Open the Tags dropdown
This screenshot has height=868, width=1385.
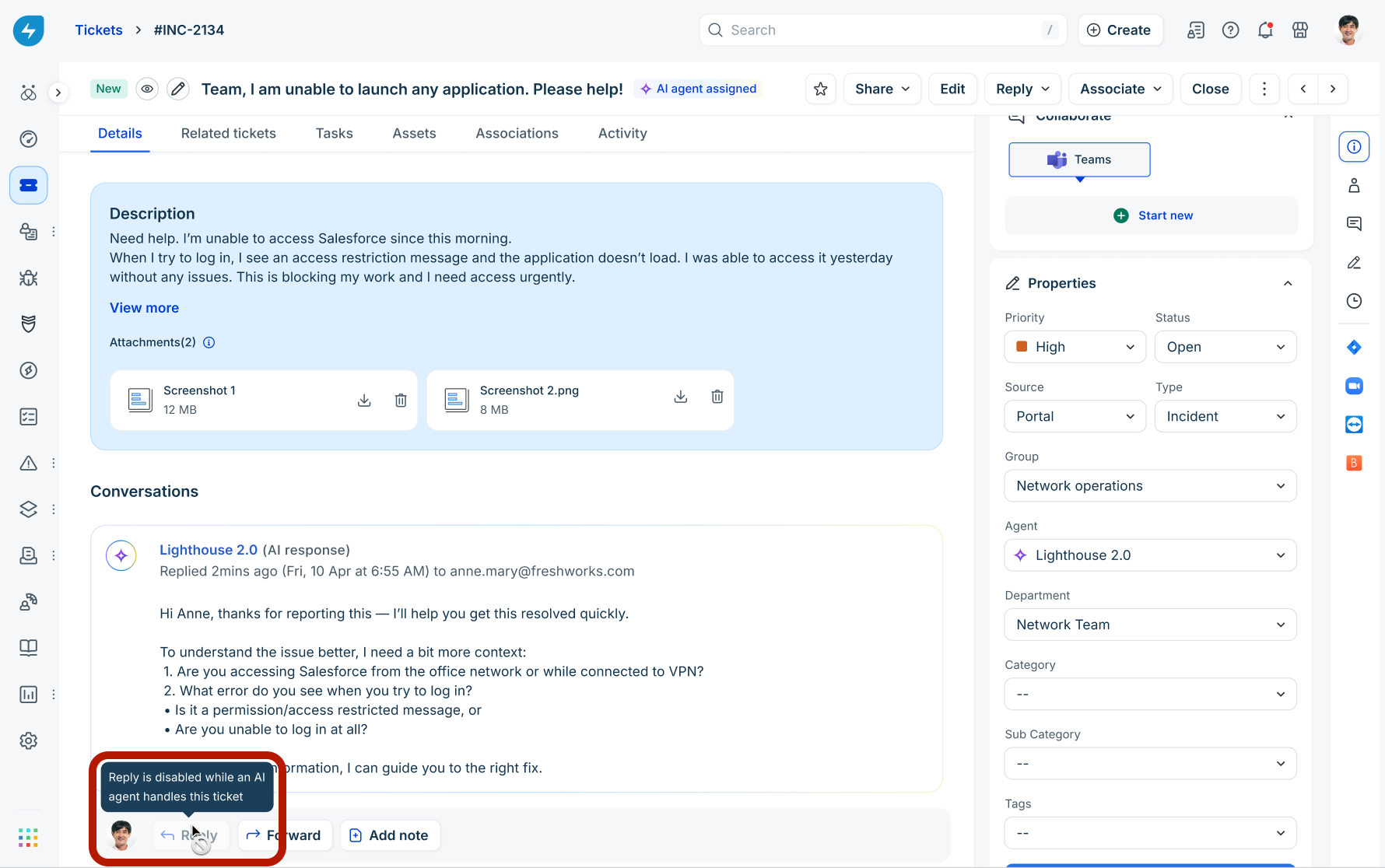[x=1151, y=833]
